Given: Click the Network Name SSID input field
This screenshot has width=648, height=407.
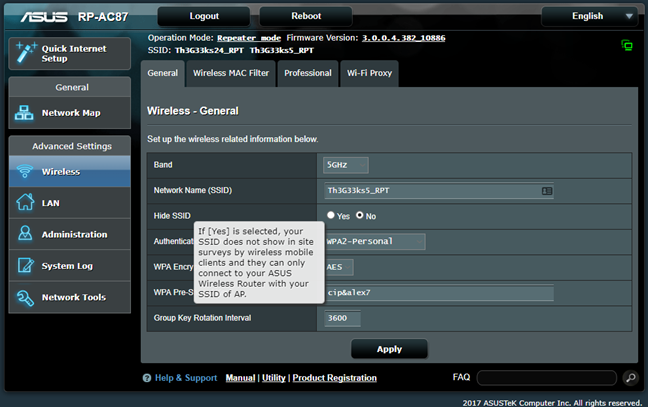Looking at the screenshot, I should click(439, 190).
